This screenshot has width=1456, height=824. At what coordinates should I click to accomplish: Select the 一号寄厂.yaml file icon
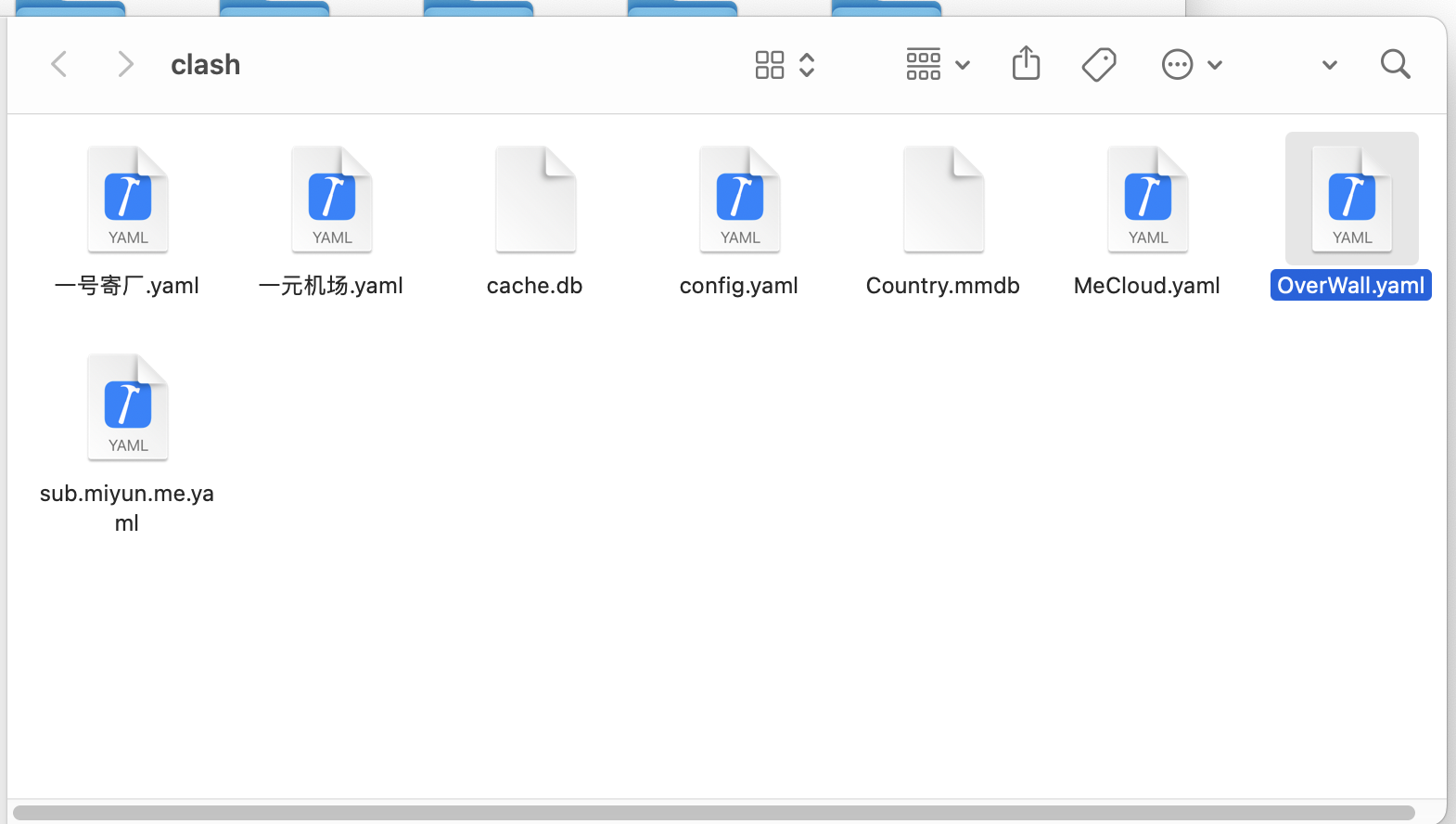click(128, 200)
